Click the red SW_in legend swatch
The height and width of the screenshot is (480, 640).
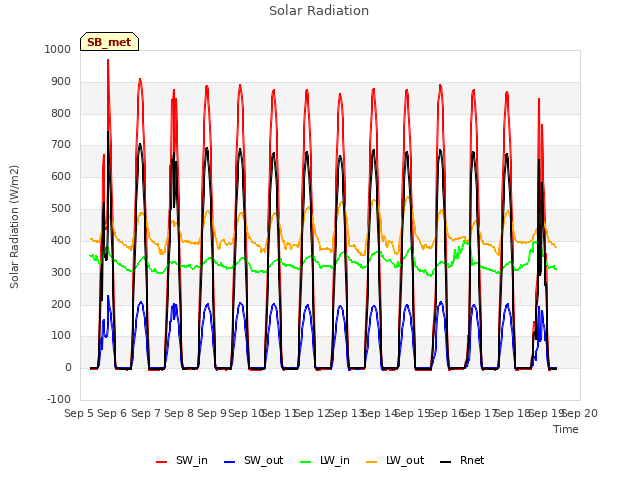(162, 462)
